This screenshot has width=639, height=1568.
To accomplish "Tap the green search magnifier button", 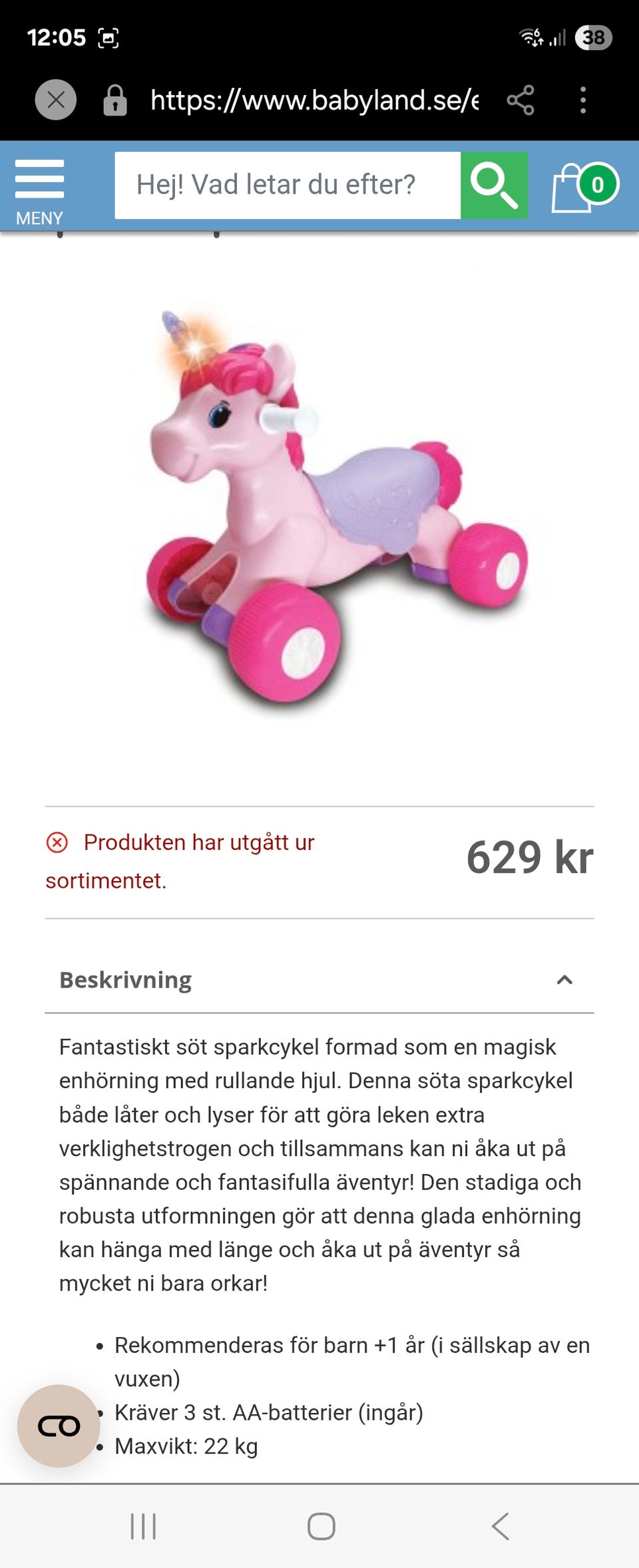I will click(x=494, y=185).
